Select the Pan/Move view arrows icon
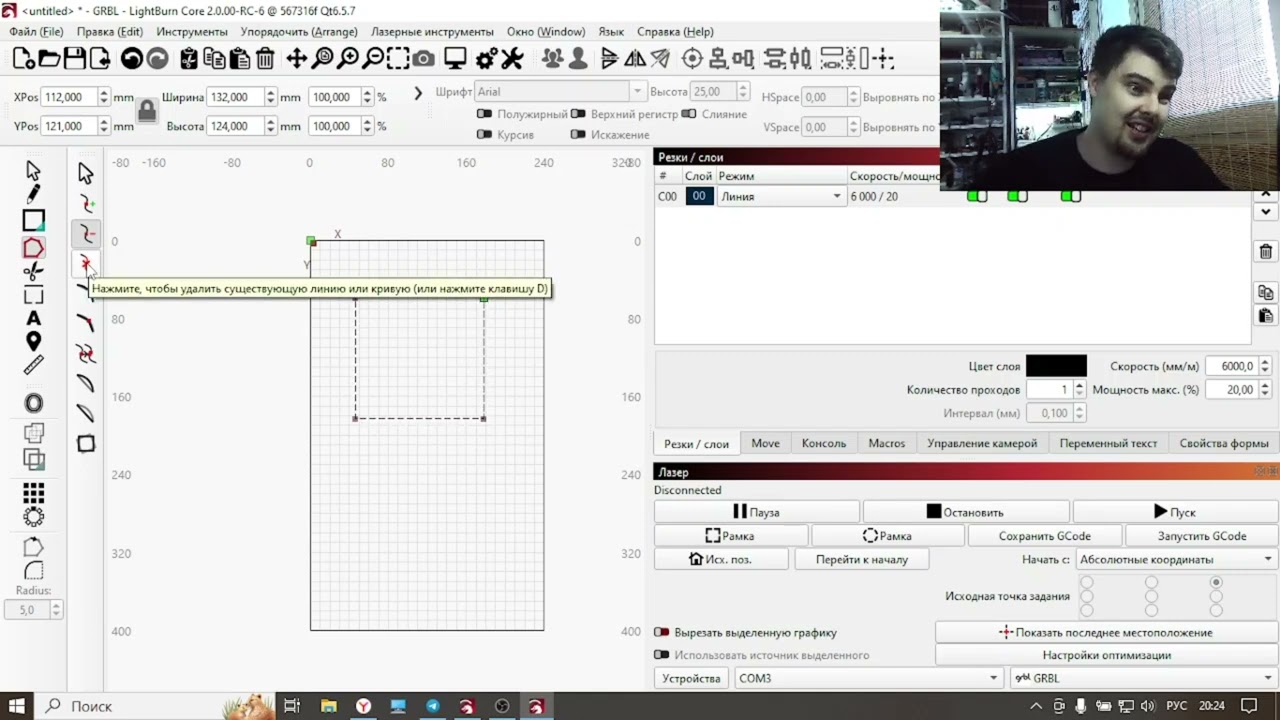The width and height of the screenshot is (1280, 720). (x=296, y=59)
